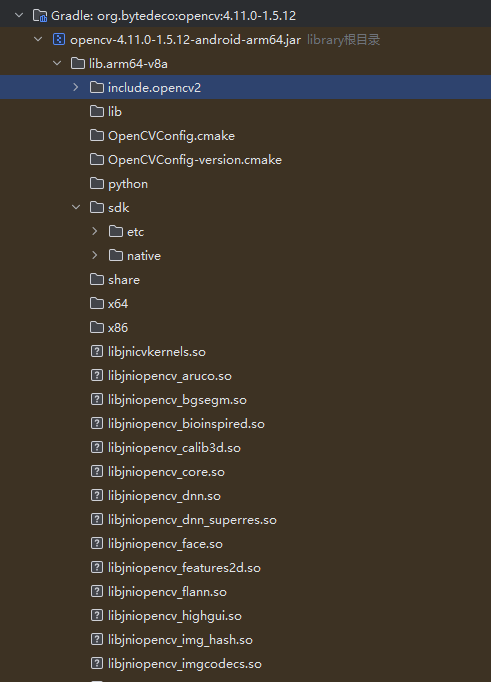Click the libjniopencv_features2d.so file icon
Image resolution: width=491 pixels, height=682 pixels.
97,567
